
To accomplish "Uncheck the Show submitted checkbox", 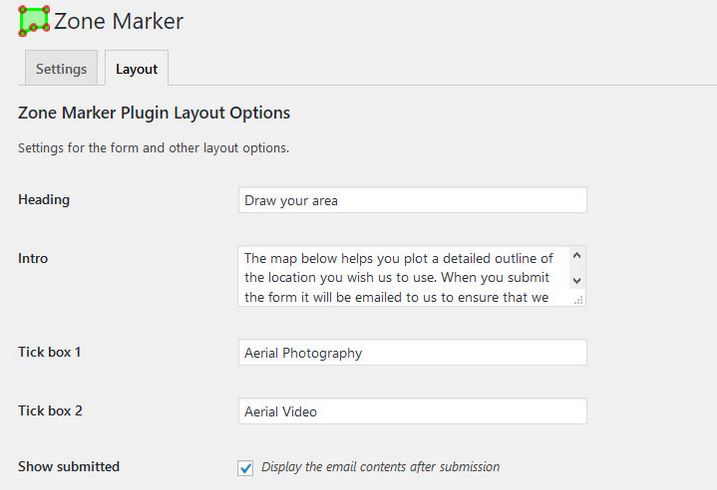I will (246, 468).
